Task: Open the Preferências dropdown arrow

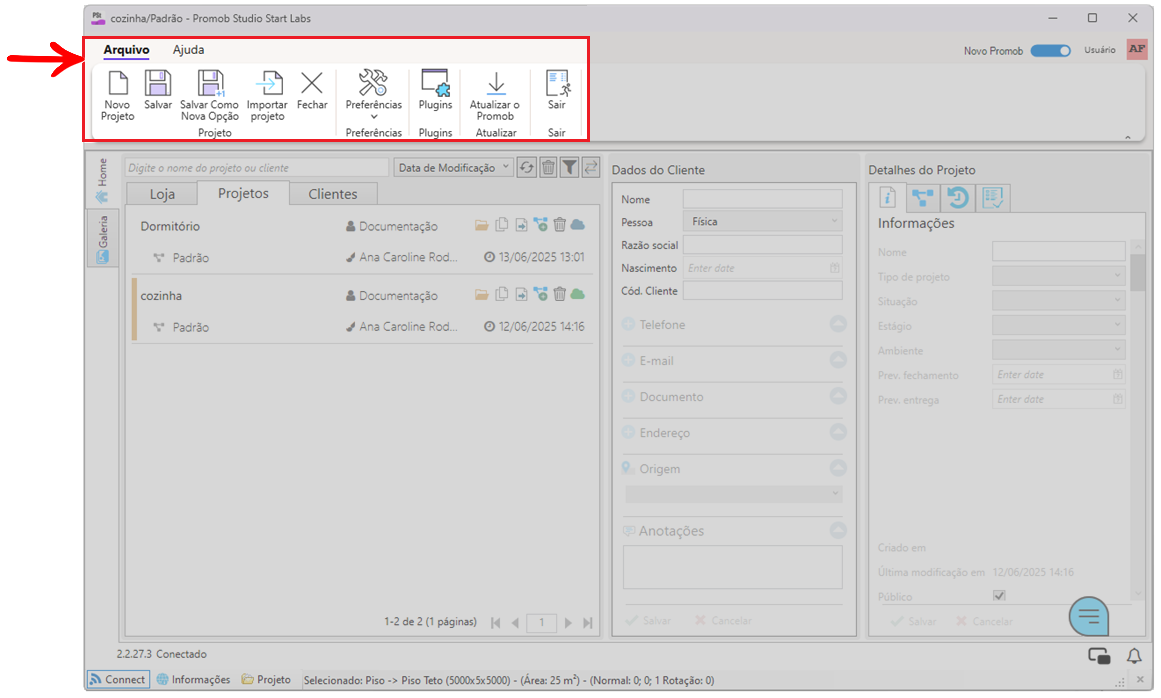Action: [374, 117]
